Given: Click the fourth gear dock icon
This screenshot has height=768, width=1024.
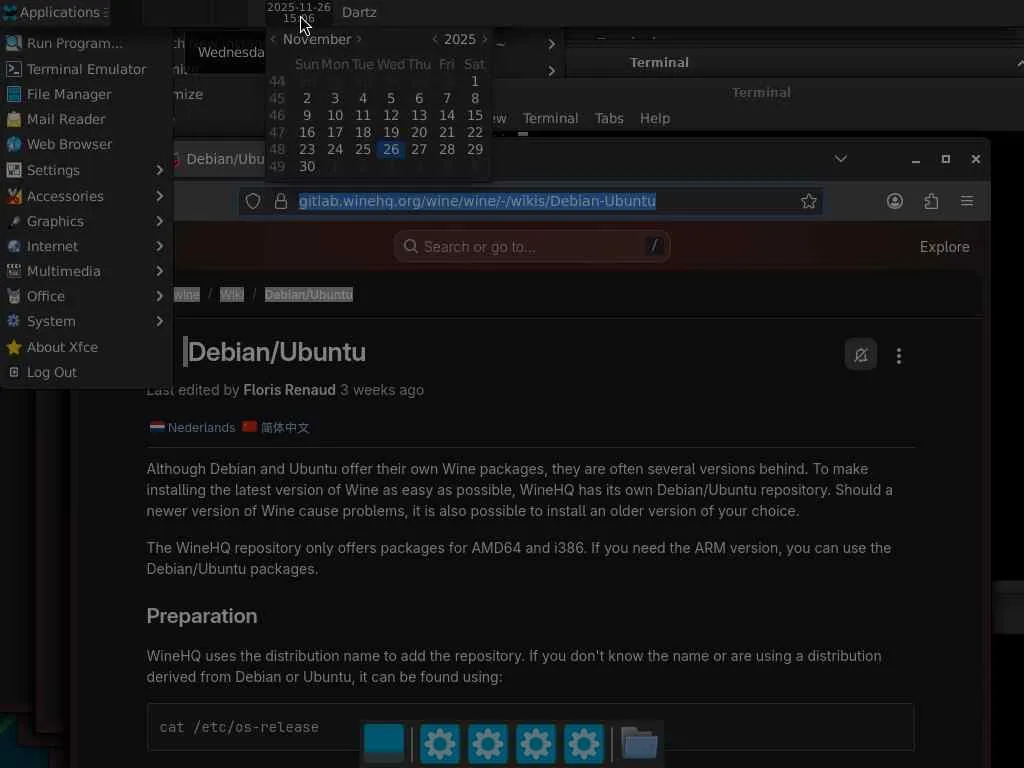Looking at the screenshot, I should click(x=583, y=743).
